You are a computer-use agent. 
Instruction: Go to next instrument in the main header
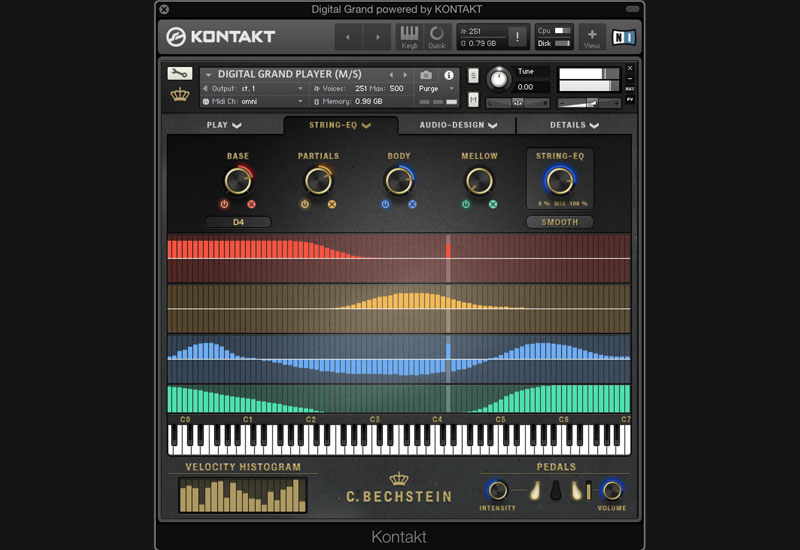click(x=378, y=37)
